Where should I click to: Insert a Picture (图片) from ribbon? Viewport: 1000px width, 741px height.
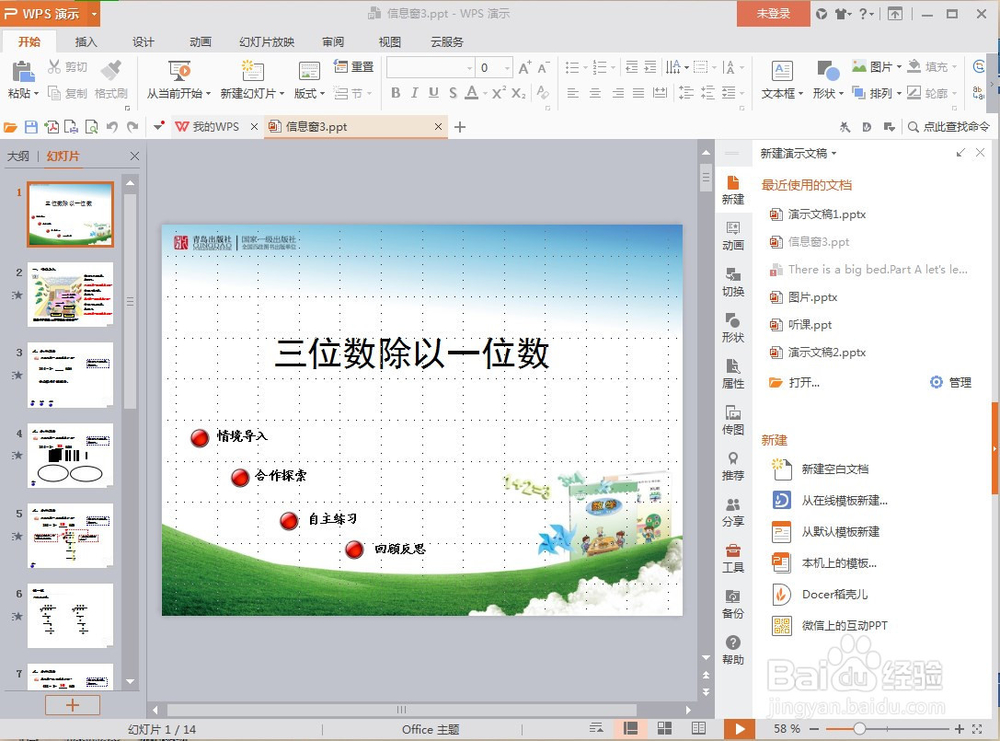point(877,67)
